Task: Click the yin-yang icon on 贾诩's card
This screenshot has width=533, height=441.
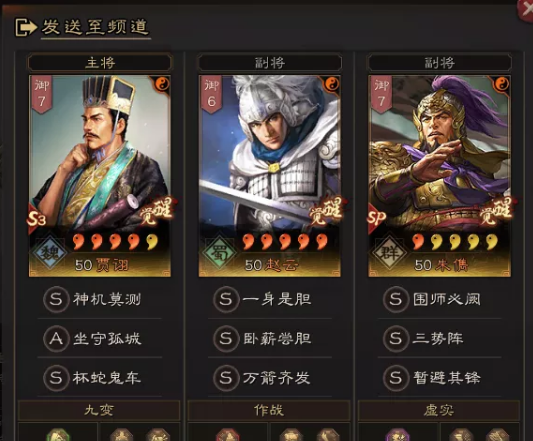Action: coord(163,84)
